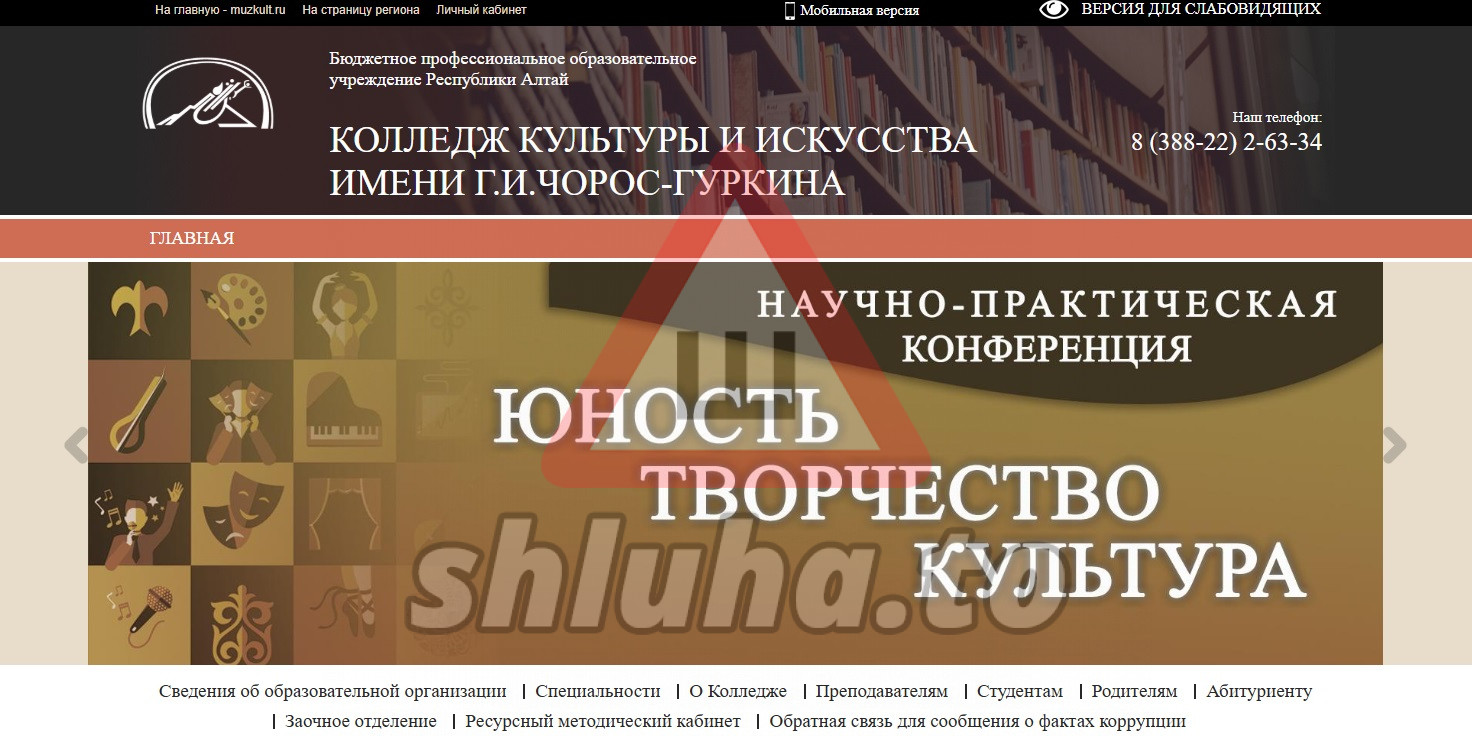Viewport: 1472px width, 736px height.
Task: Open 'Заочное отделение' page
Action: coord(360,721)
